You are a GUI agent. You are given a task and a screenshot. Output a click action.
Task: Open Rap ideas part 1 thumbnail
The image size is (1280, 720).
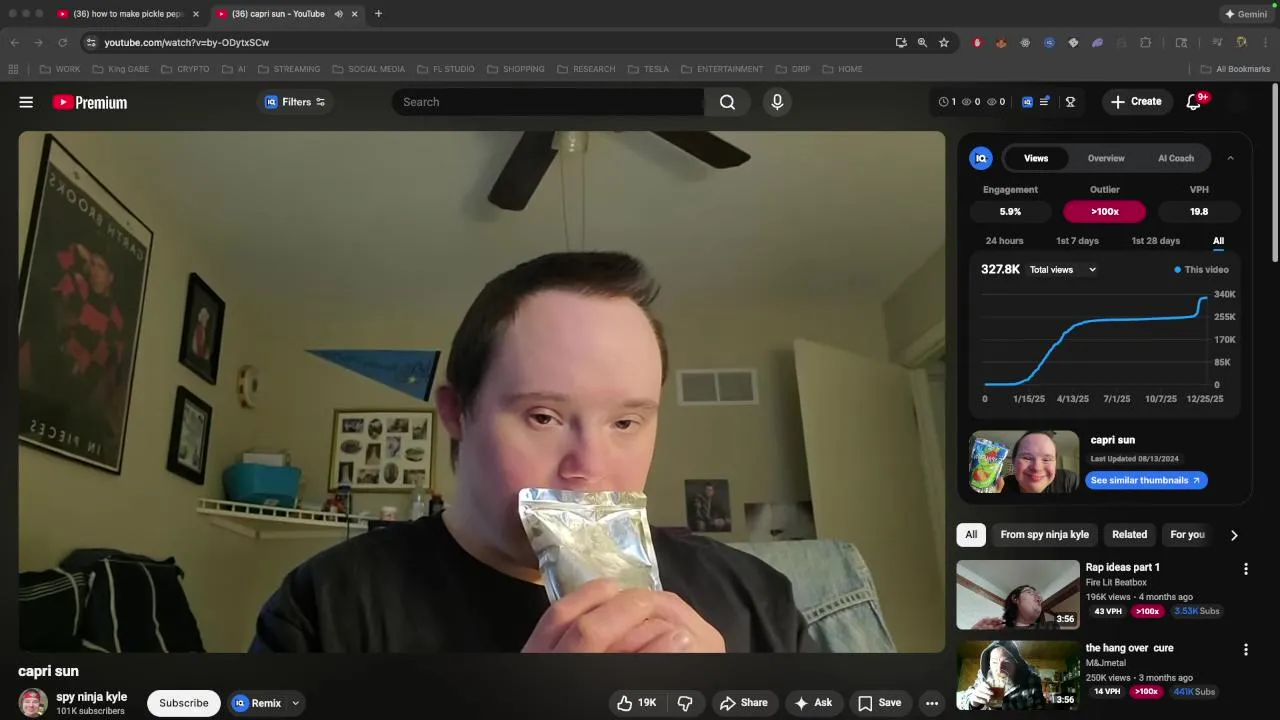(x=1018, y=594)
